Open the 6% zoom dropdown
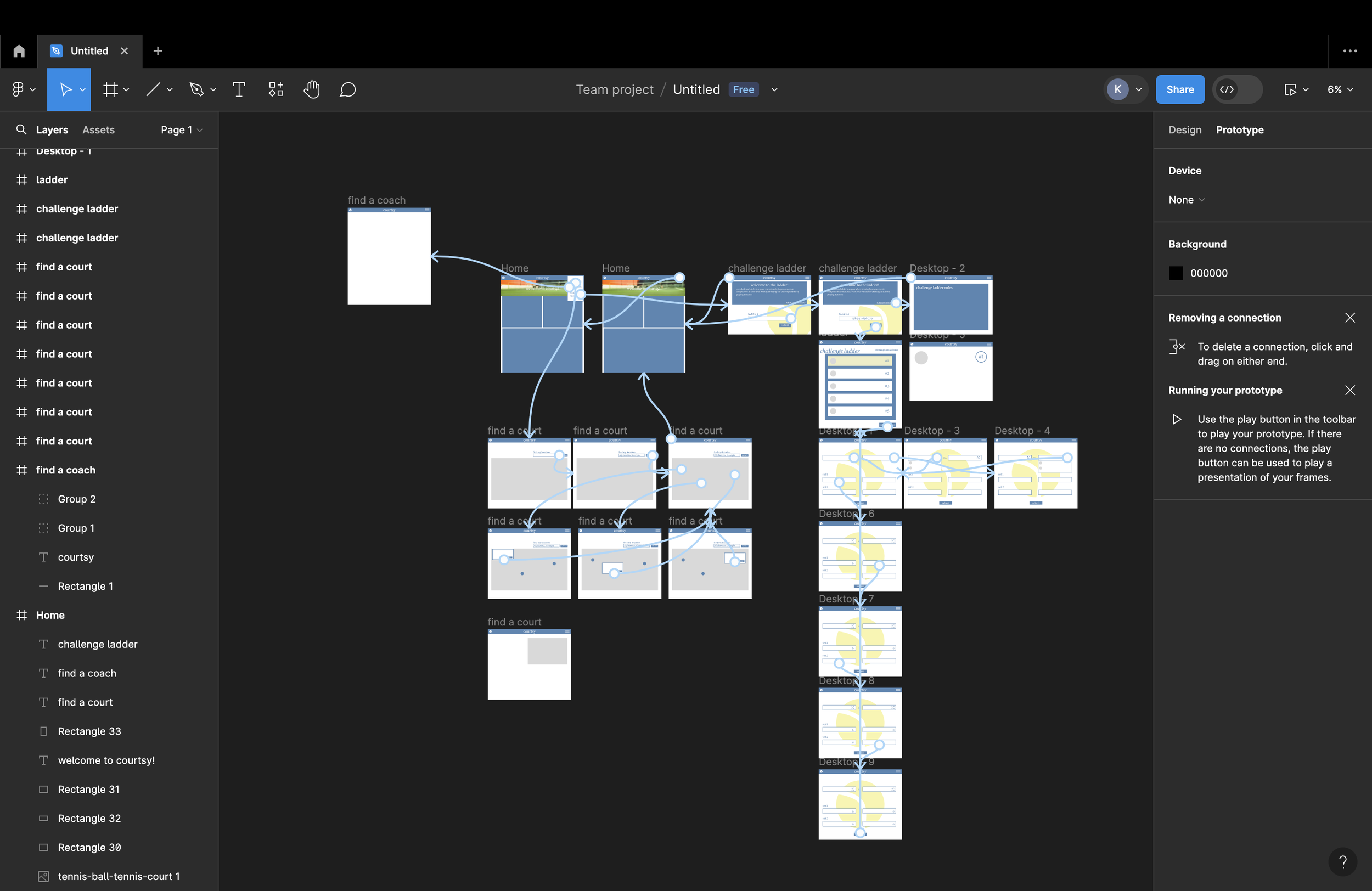The height and width of the screenshot is (891, 1372). 1340,89
